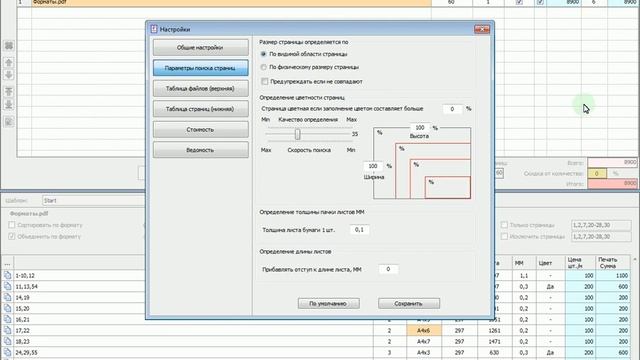Open 'Таблица файлов (верхняя)' section
Screen dimensions: 640x360
coord(200,88)
